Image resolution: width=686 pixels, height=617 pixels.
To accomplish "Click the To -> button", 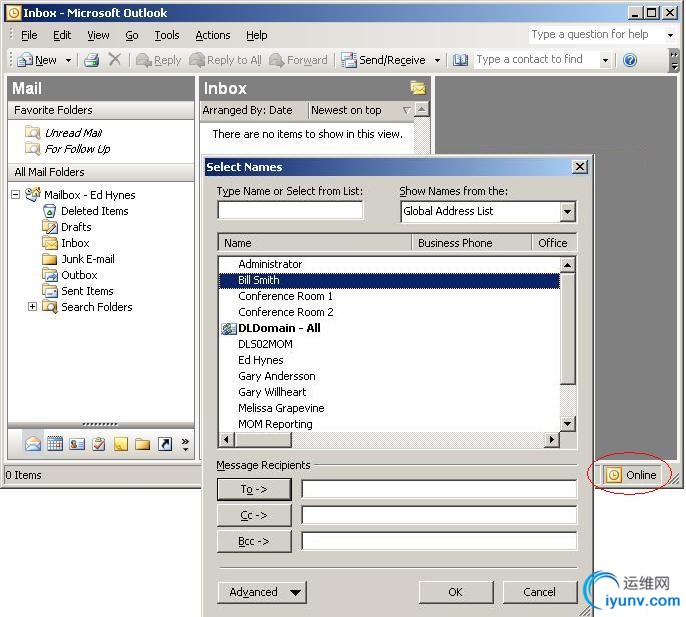I will click(x=254, y=489).
